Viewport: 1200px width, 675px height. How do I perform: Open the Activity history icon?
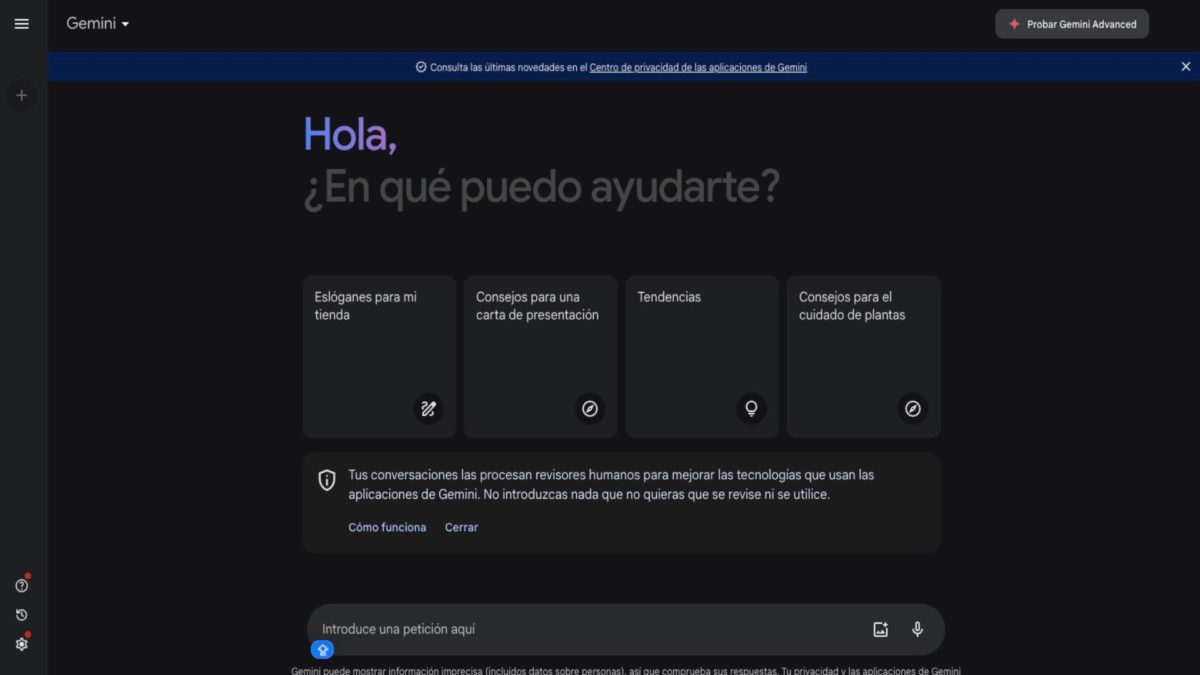(x=21, y=615)
